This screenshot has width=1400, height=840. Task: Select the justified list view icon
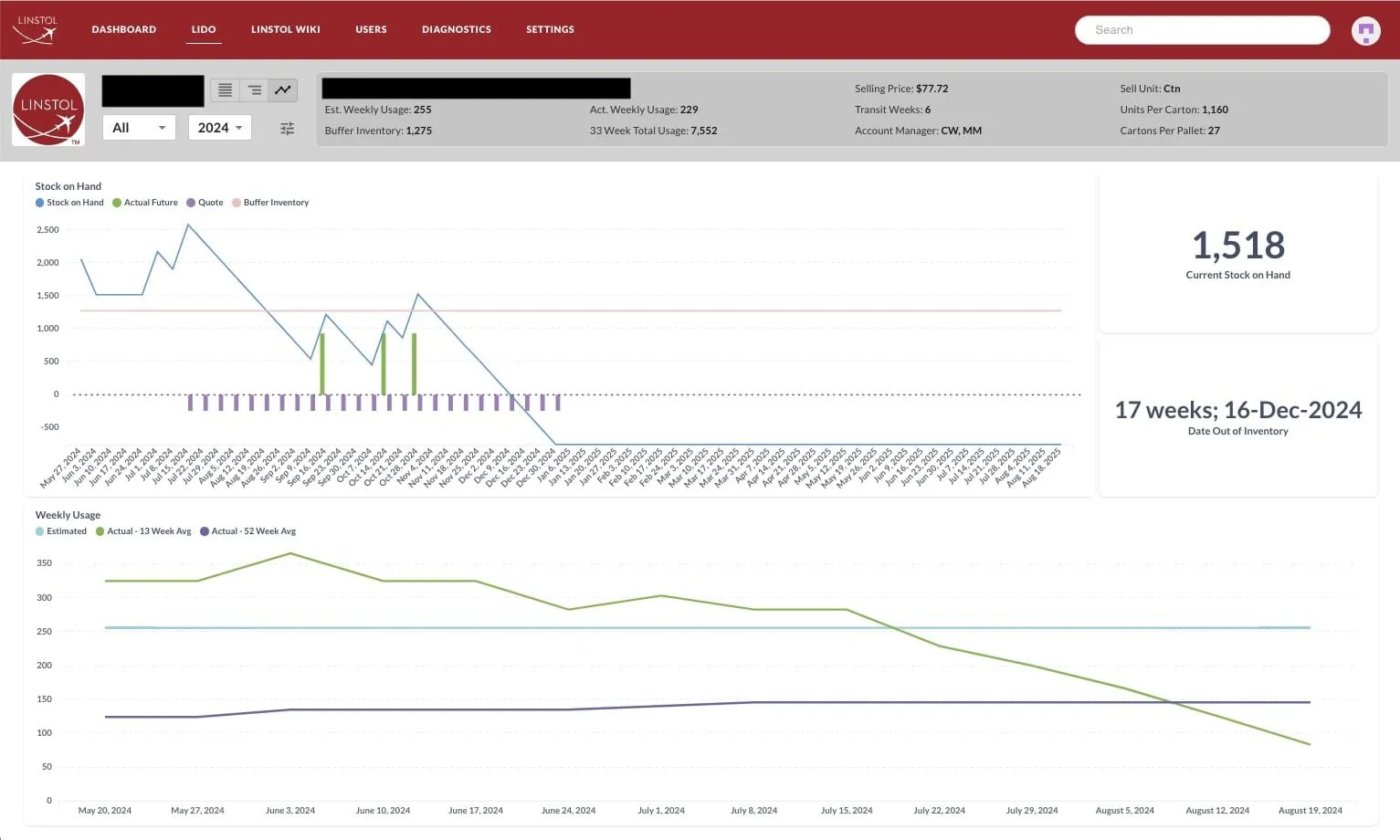coord(225,89)
